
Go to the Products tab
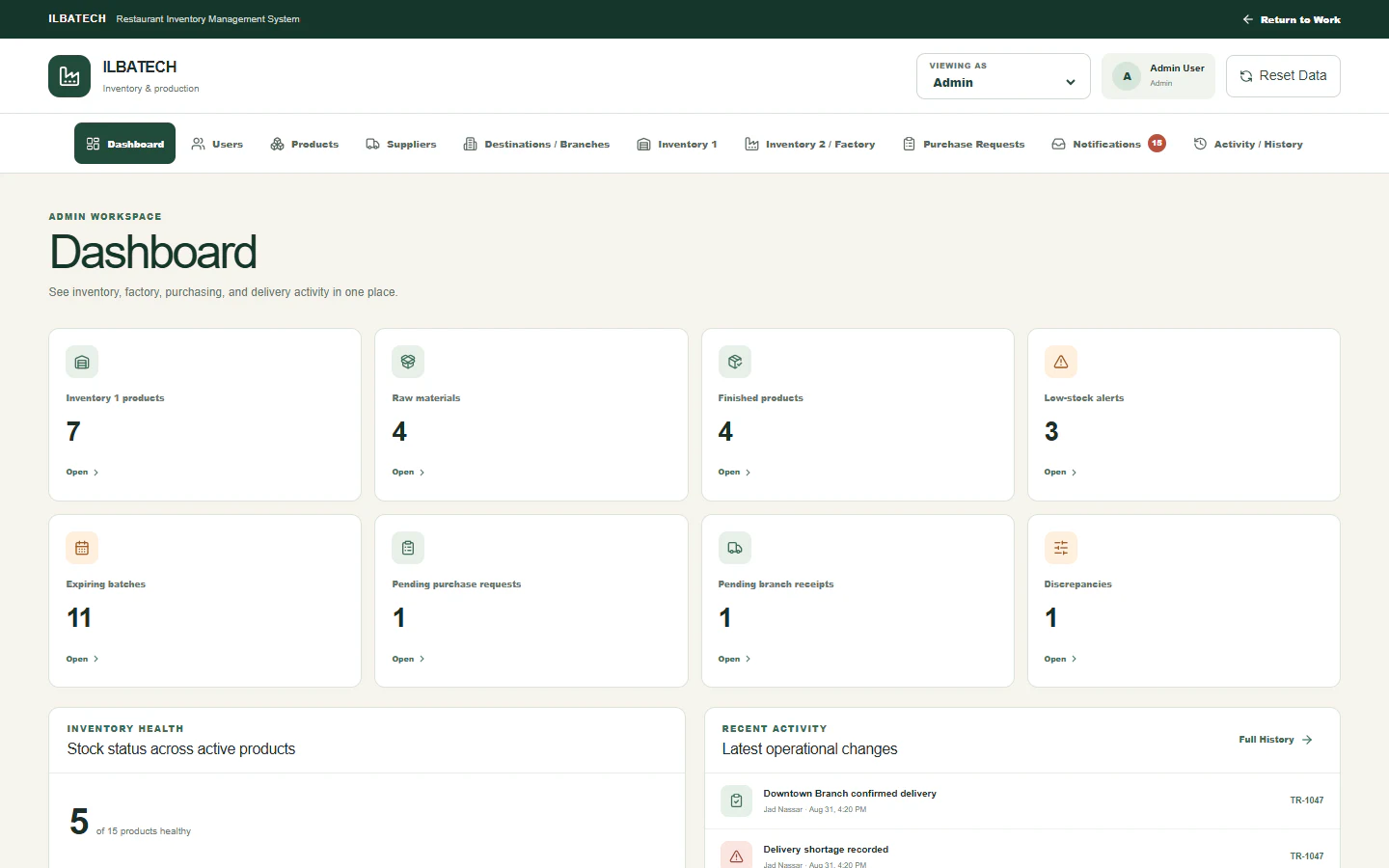pos(304,144)
